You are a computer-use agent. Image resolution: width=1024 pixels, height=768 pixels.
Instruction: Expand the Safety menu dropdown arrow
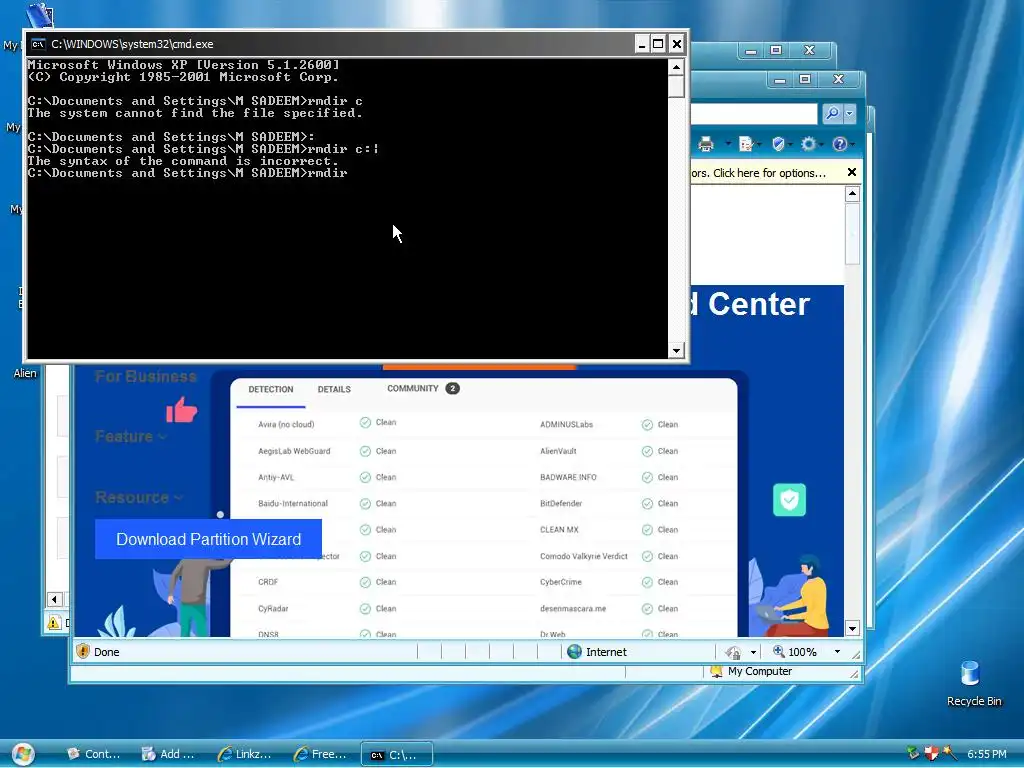[x=790, y=144]
